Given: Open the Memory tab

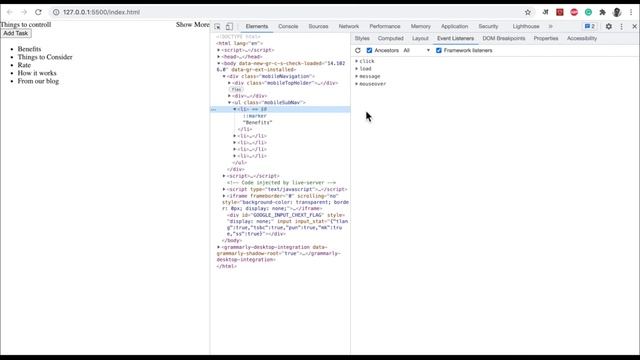Looking at the screenshot, I should pos(421,27).
